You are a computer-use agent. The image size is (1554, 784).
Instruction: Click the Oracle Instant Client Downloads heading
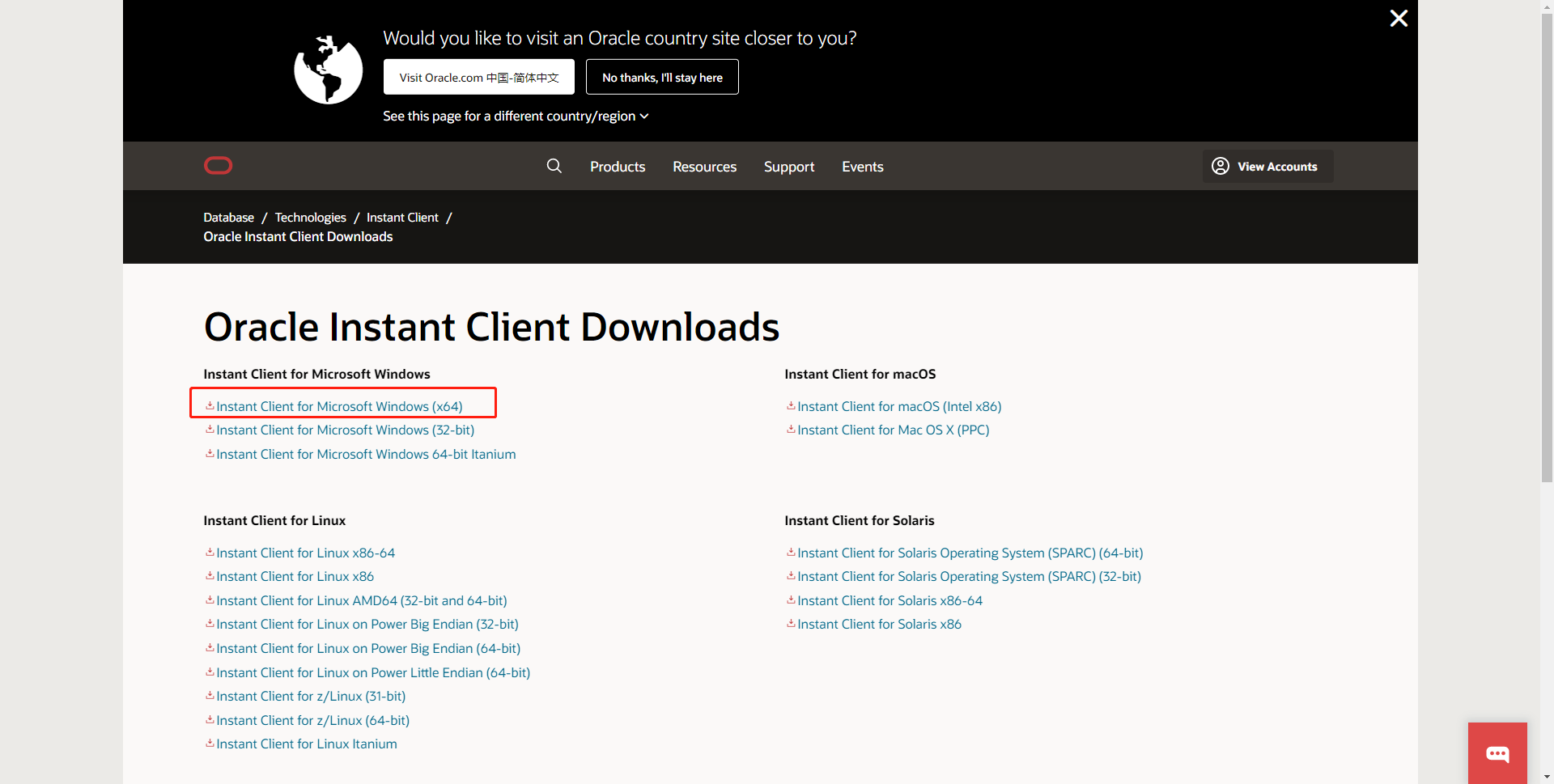491,327
